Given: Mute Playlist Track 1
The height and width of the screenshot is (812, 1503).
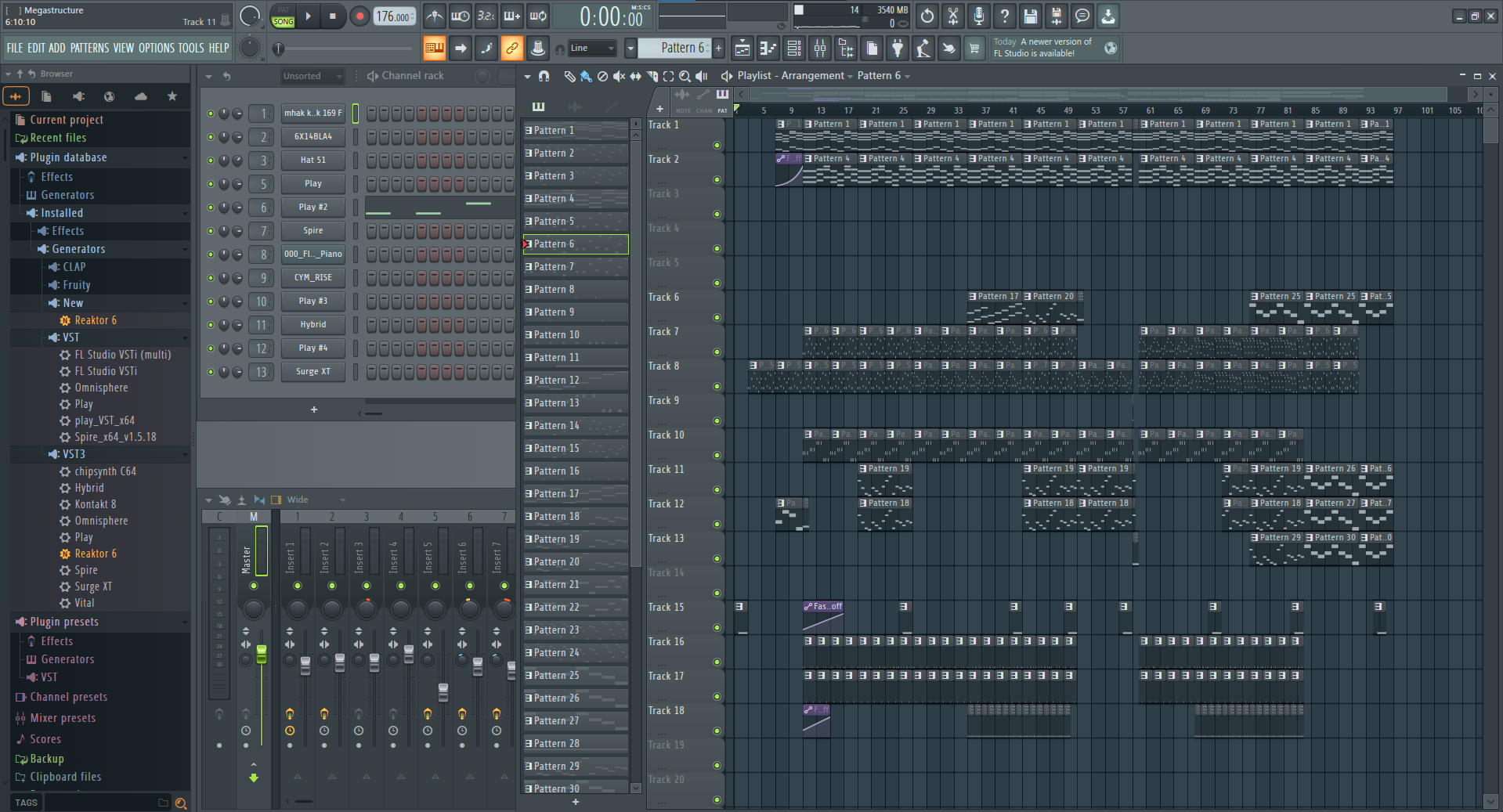Looking at the screenshot, I should [717, 145].
